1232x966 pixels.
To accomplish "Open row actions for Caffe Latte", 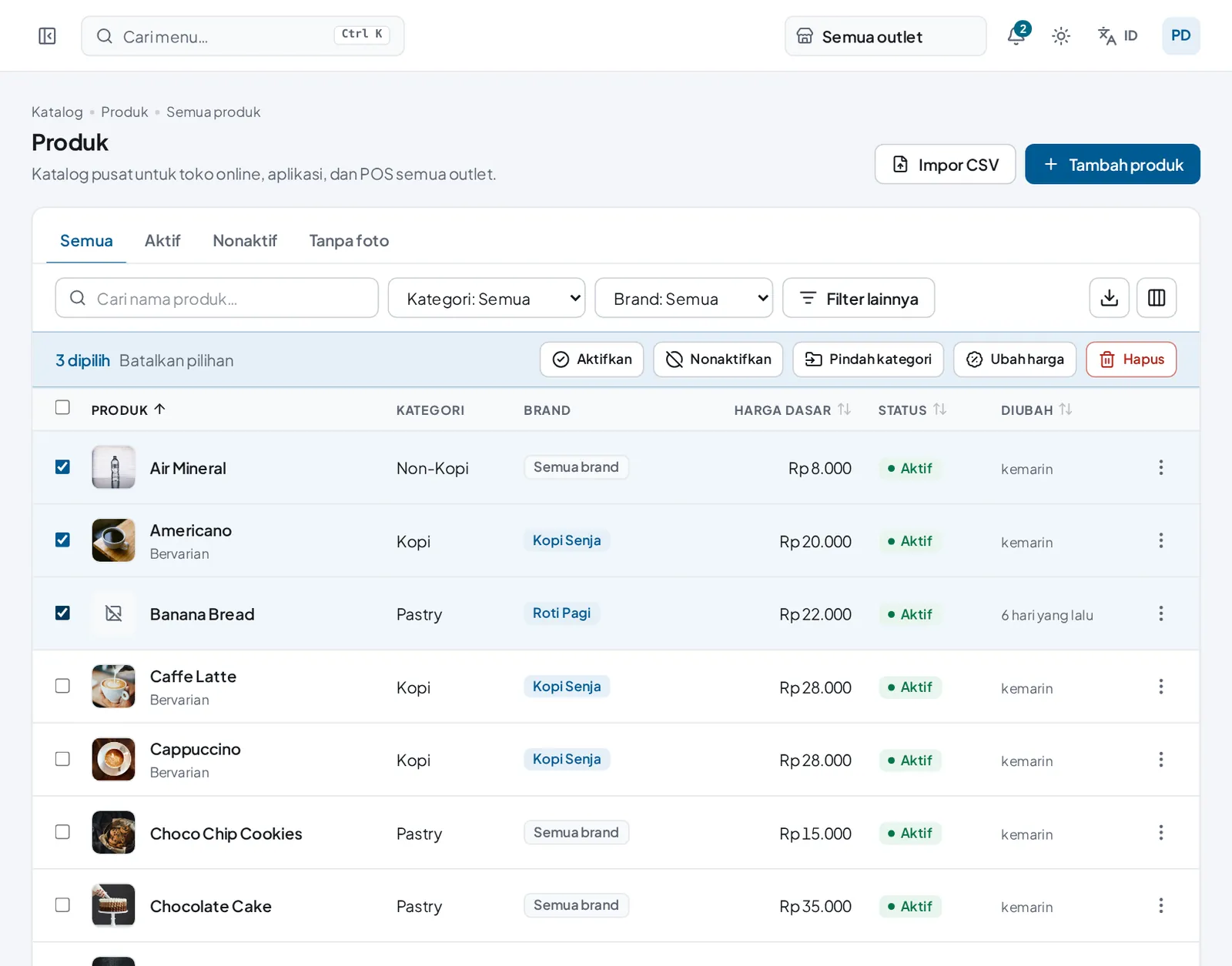I will coord(1160,687).
